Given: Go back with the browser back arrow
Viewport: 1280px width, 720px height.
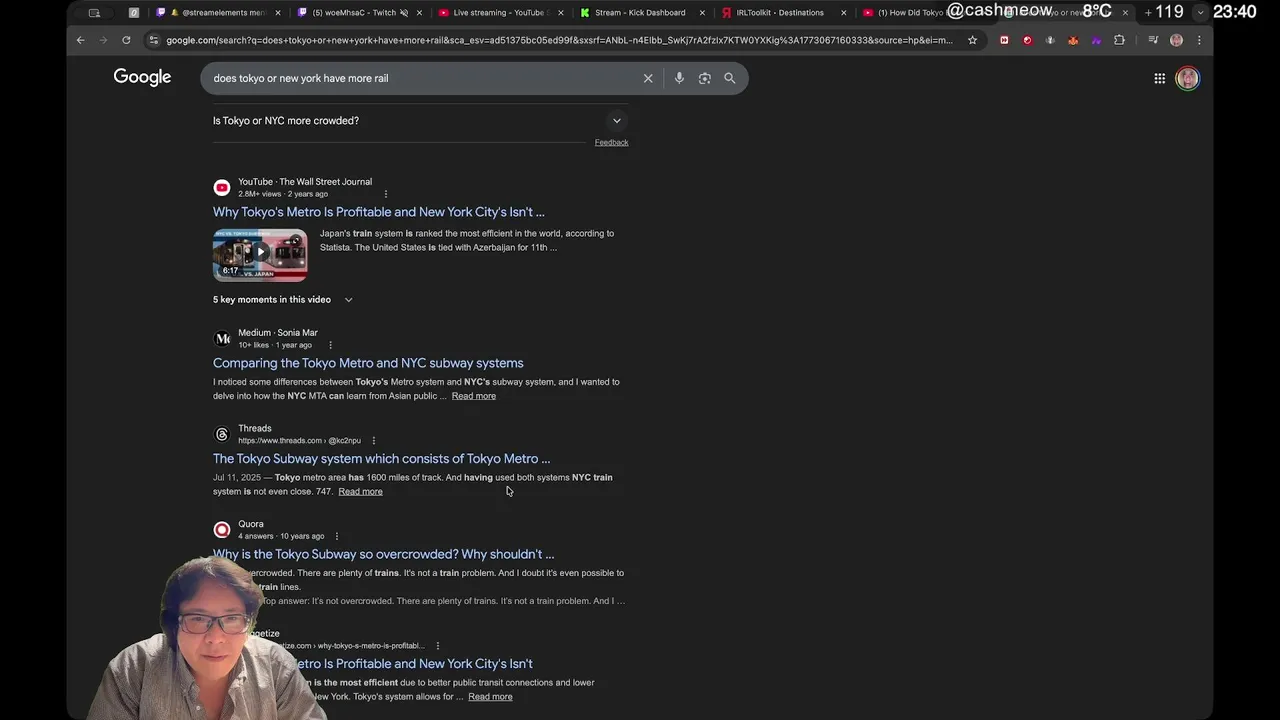Looking at the screenshot, I should 81,40.
